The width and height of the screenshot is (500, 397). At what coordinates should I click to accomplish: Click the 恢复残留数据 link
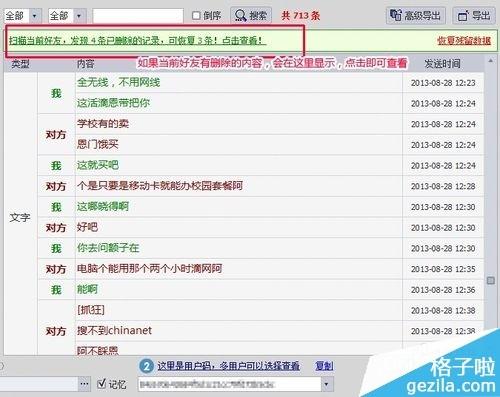point(464,41)
